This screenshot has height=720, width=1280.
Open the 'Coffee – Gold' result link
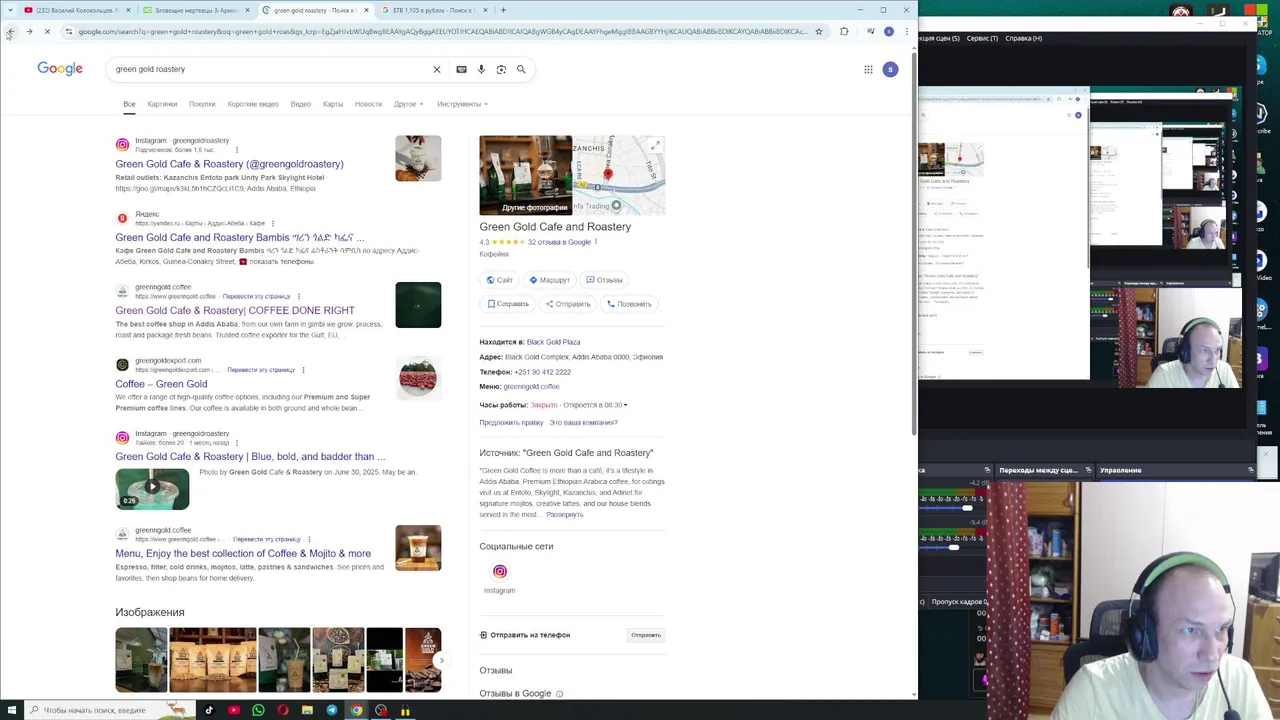161,384
